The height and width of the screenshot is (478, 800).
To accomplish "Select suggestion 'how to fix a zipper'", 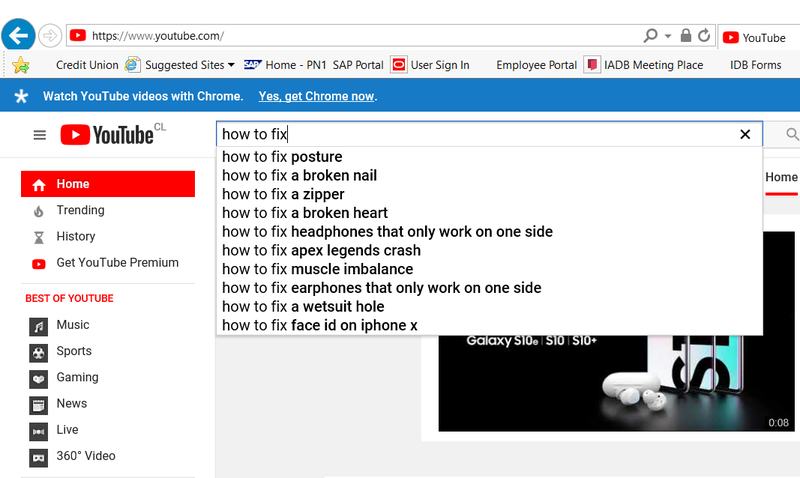I will (x=283, y=194).
